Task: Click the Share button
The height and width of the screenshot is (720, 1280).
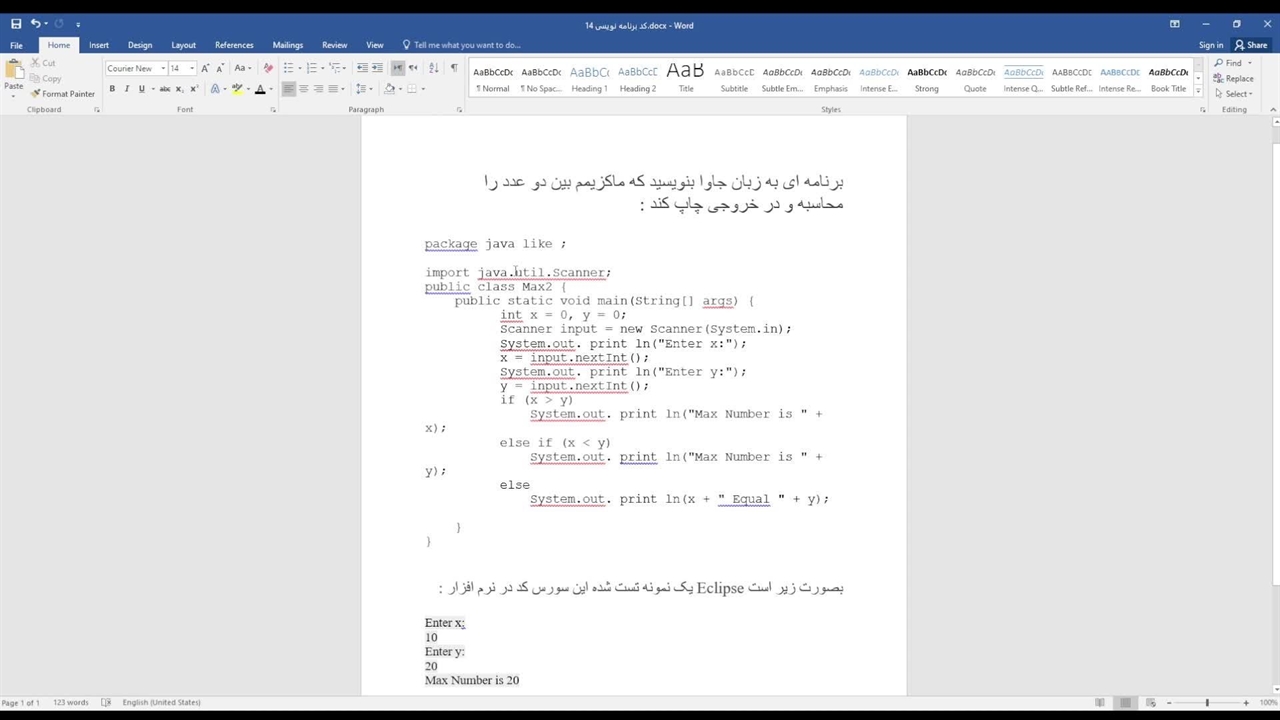Action: point(1251,45)
